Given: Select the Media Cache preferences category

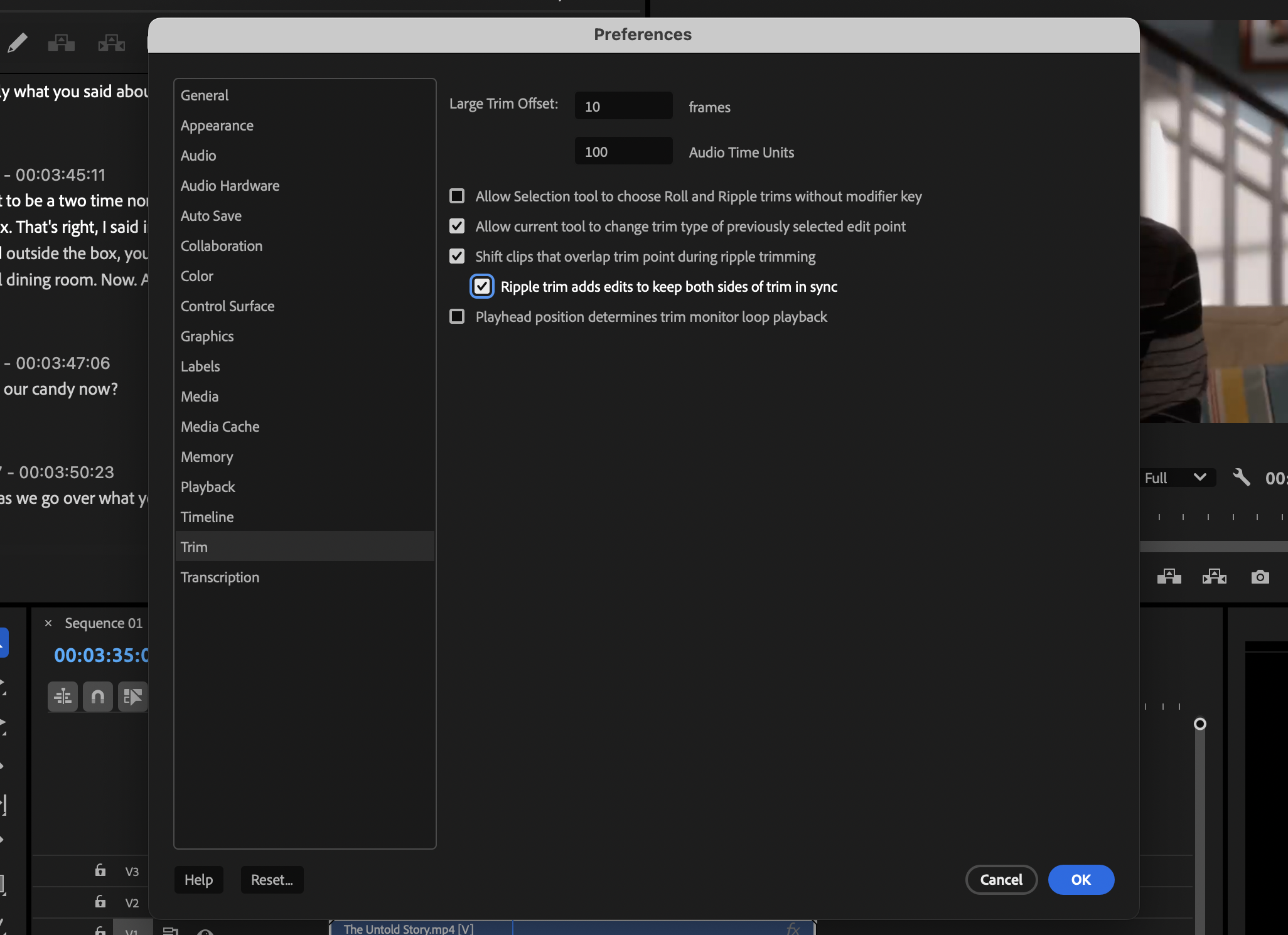Looking at the screenshot, I should [220, 426].
